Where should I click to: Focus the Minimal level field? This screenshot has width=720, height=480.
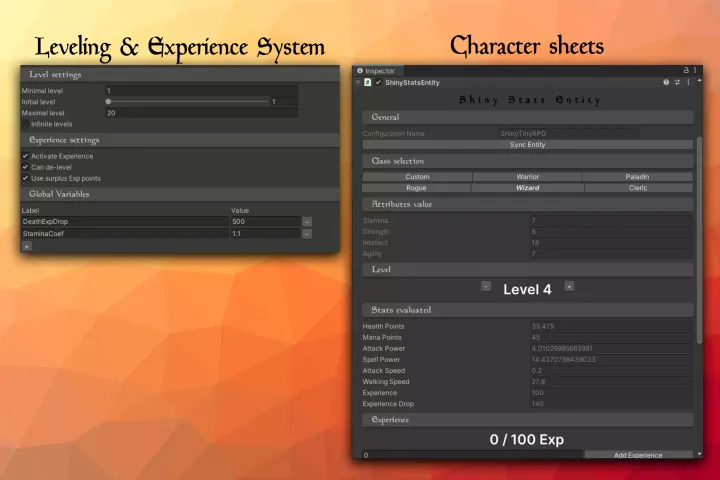[x=201, y=90]
